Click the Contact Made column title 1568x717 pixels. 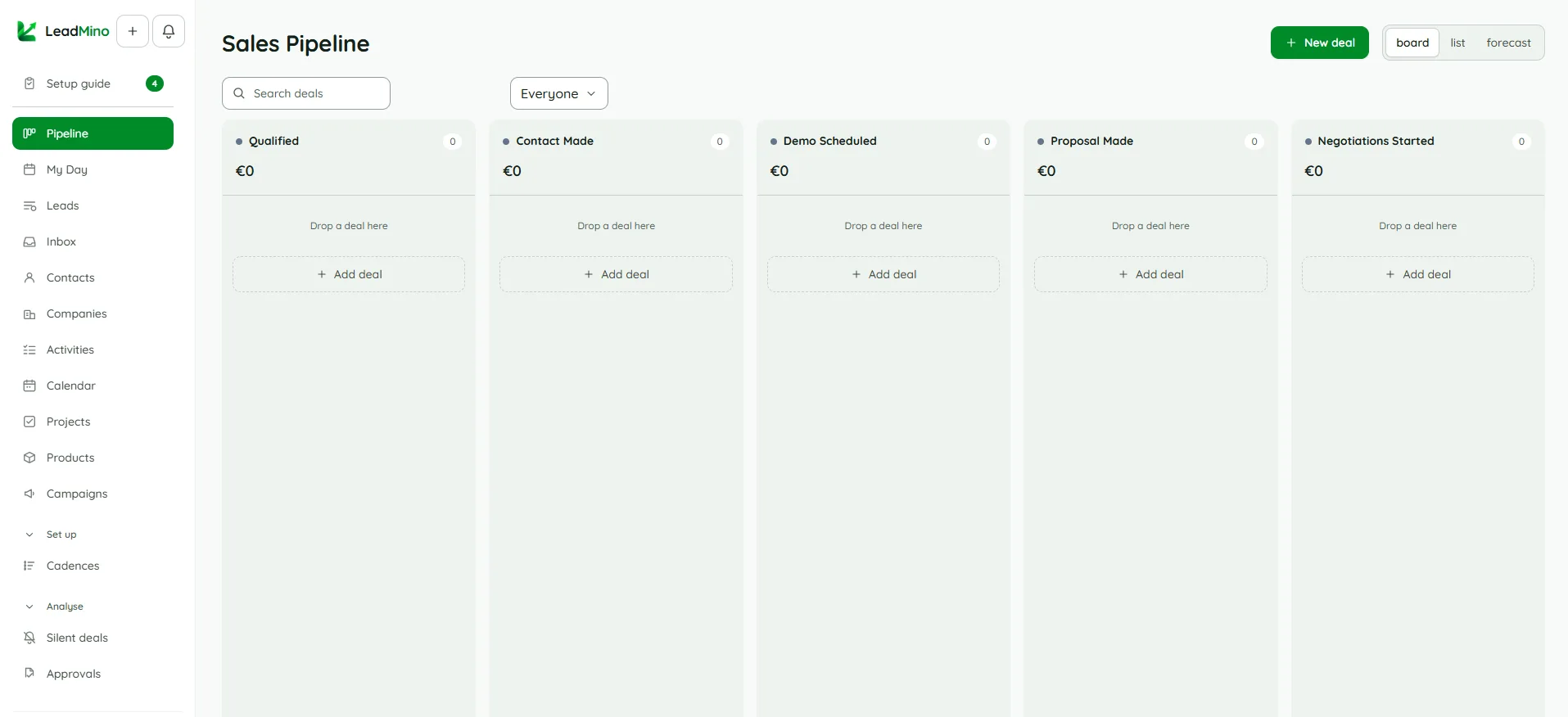(x=554, y=141)
